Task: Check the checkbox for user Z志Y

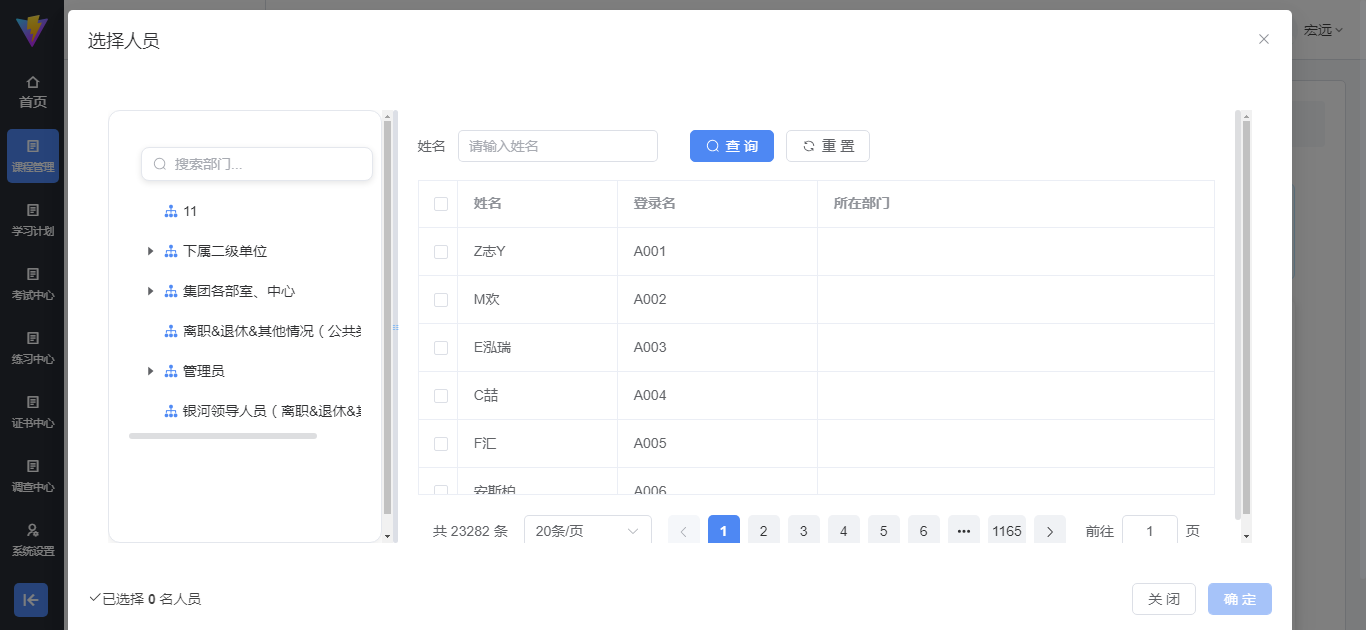Action: click(438, 251)
